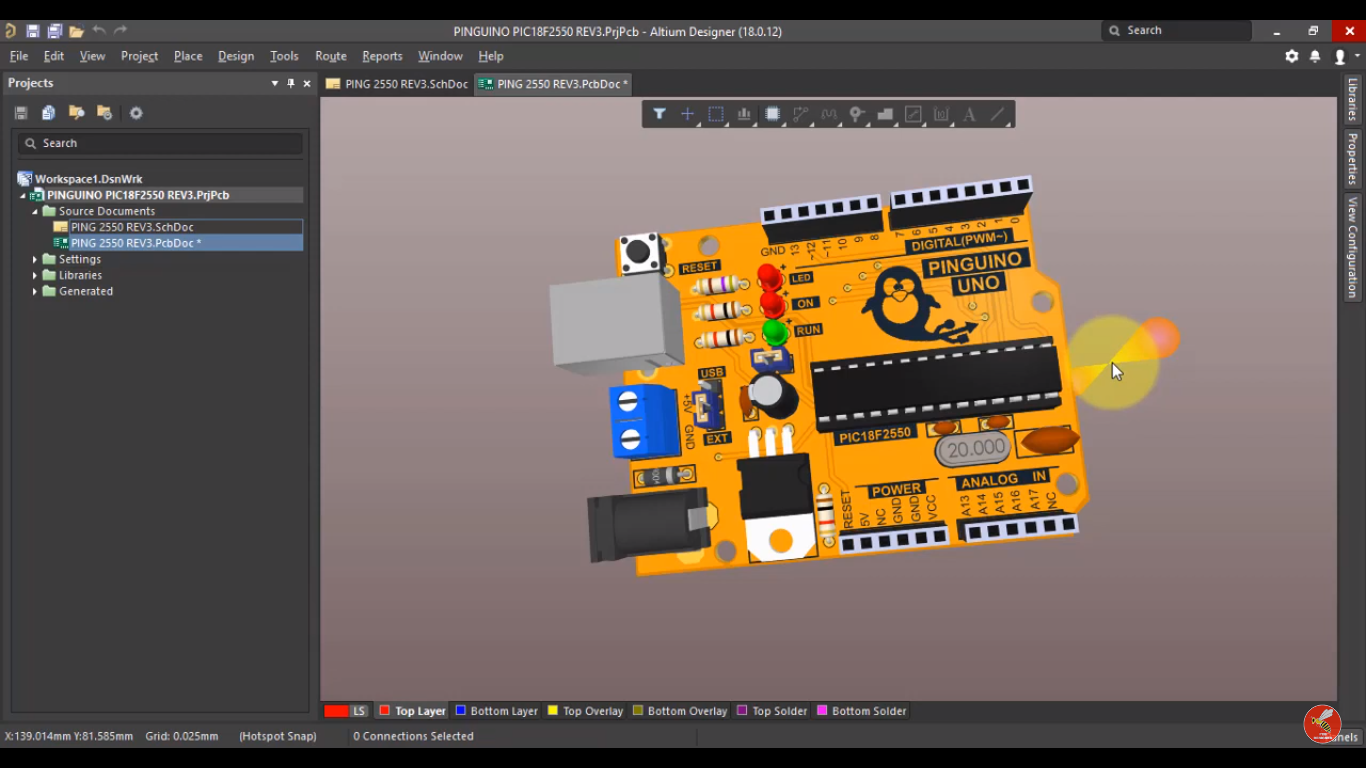Open the Window menu
1366x768 pixels.
click(x=440, y=56)
